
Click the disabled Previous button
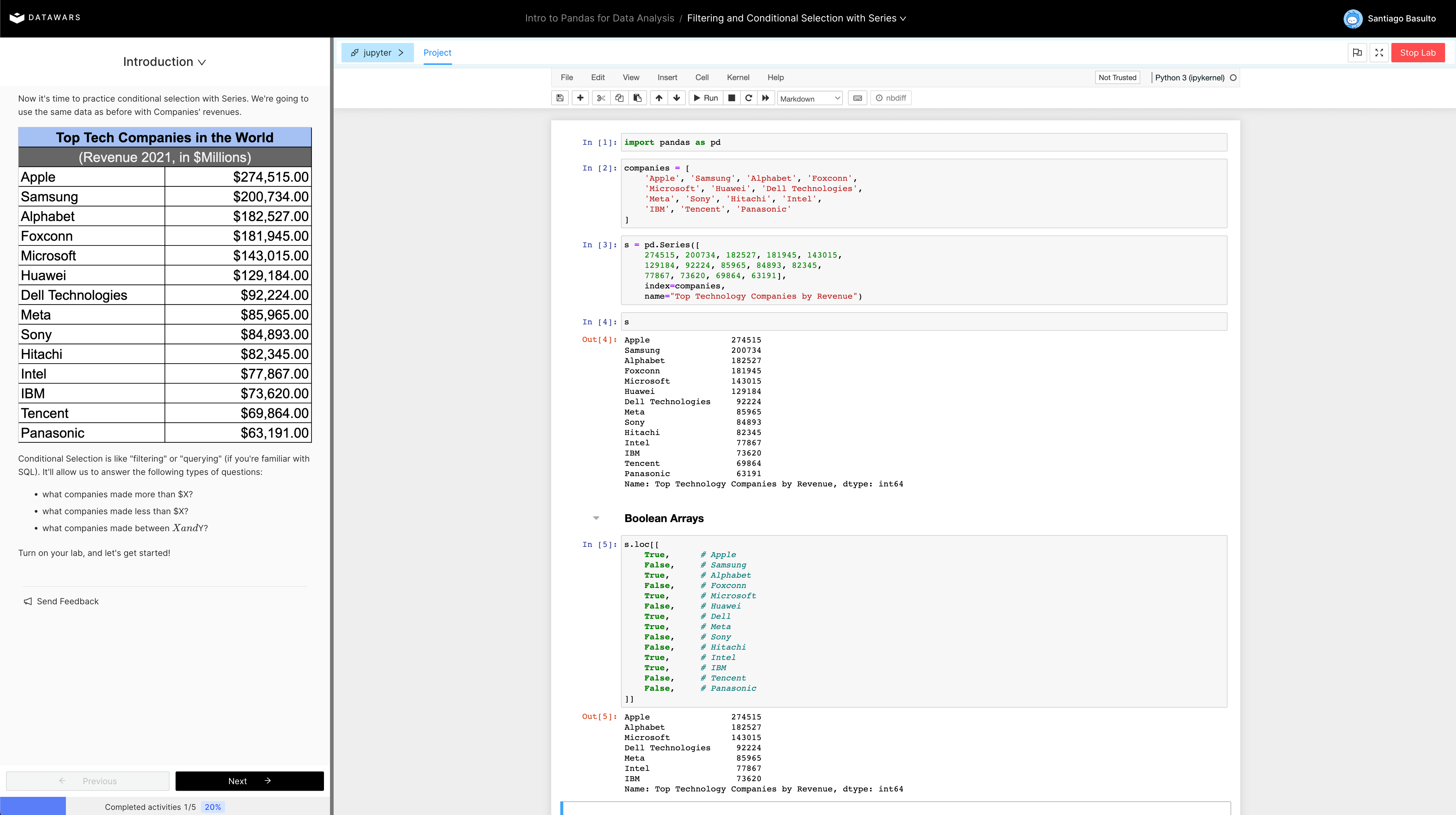pyautogui.click(x=88, y=781)
